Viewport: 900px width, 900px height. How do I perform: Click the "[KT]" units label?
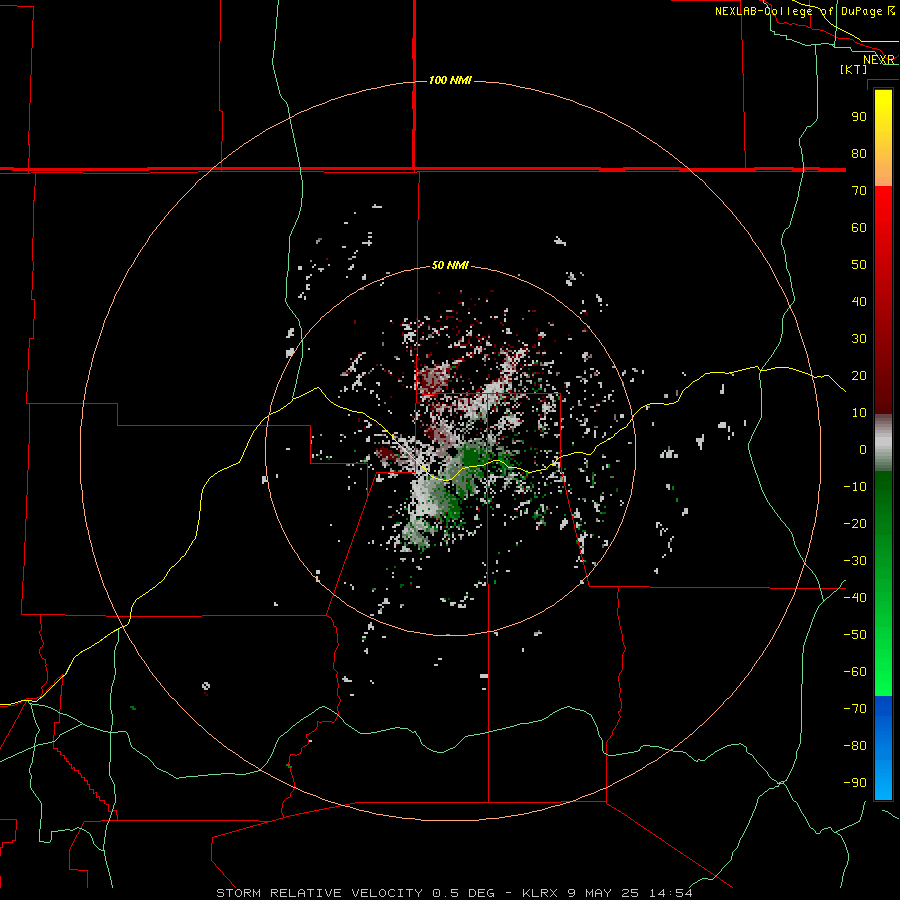click(x=854, y=69)
